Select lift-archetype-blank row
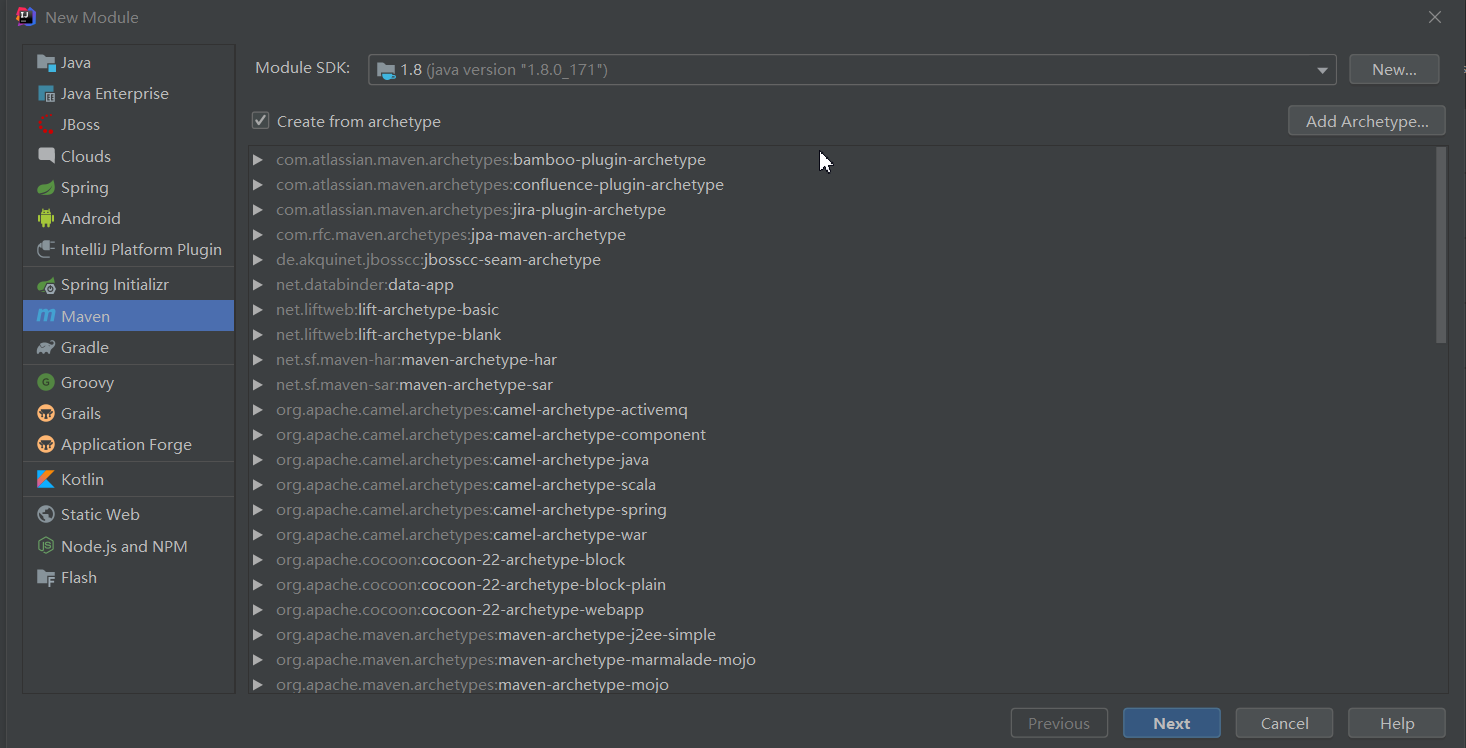This screenshot has width=1466, height=748. [x=842, y=335]
